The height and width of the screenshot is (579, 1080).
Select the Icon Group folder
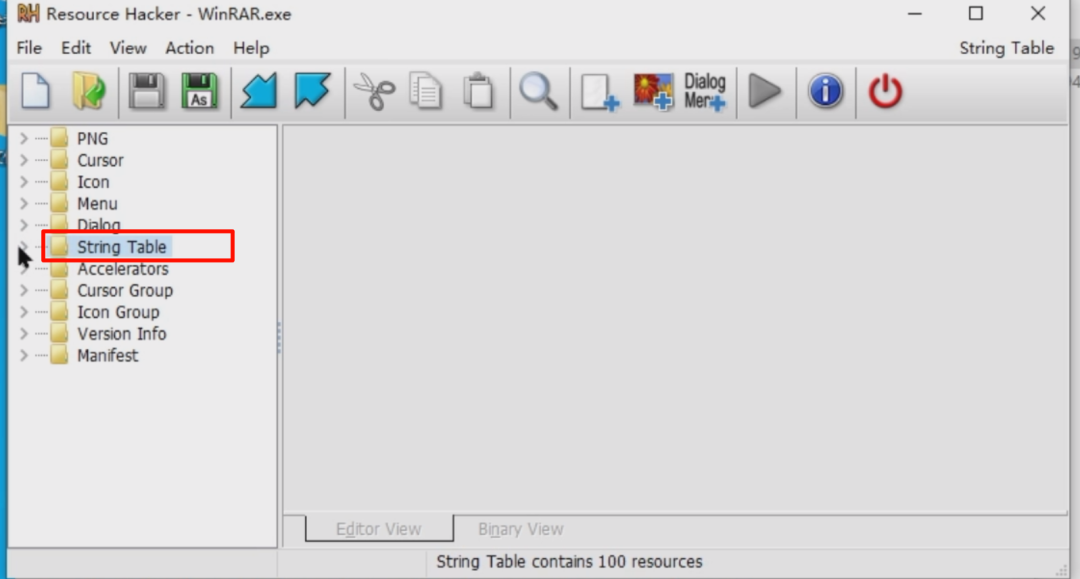click(118, 312)
